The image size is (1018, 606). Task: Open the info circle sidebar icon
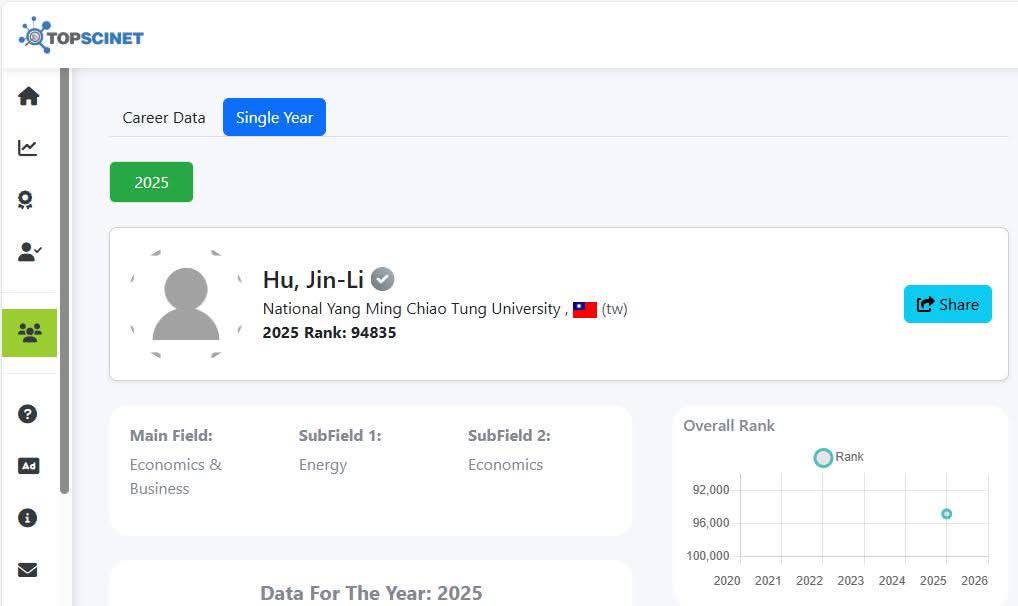tap(28, 518)
